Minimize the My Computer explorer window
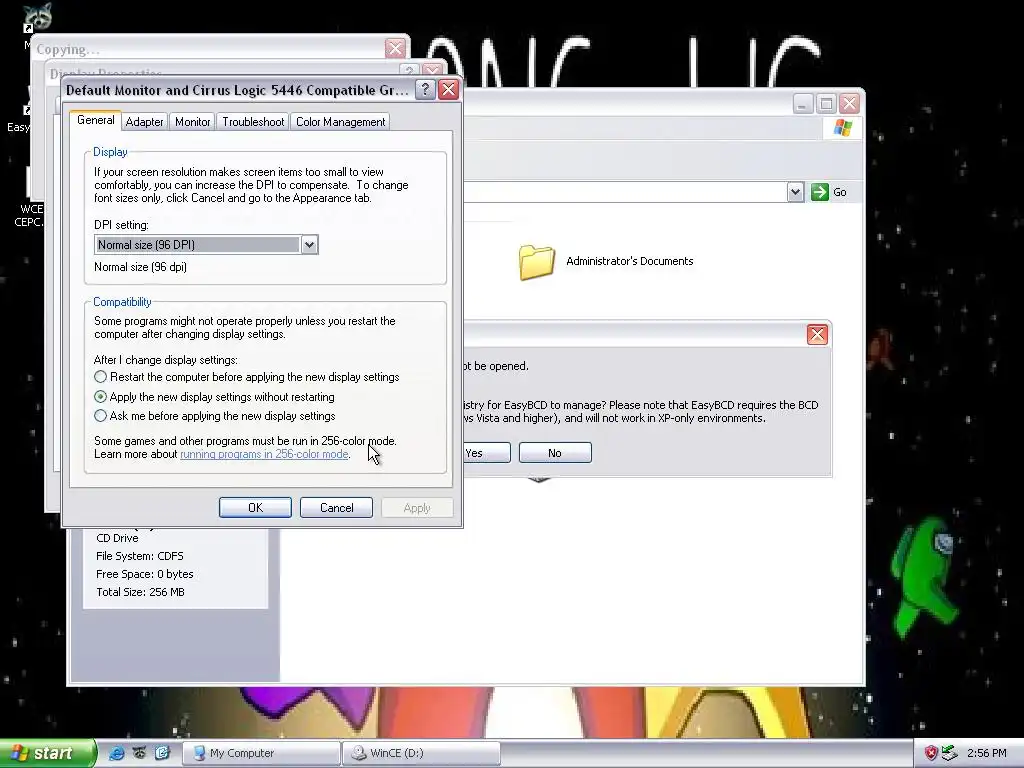The height and width of the screenshot is (768, 1024). (803, 103)
